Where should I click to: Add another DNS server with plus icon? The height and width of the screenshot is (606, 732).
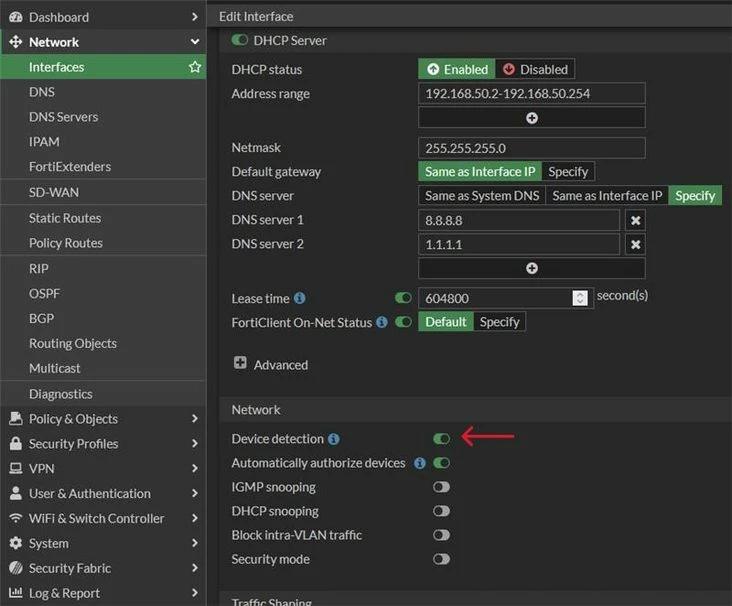[531, 268]
